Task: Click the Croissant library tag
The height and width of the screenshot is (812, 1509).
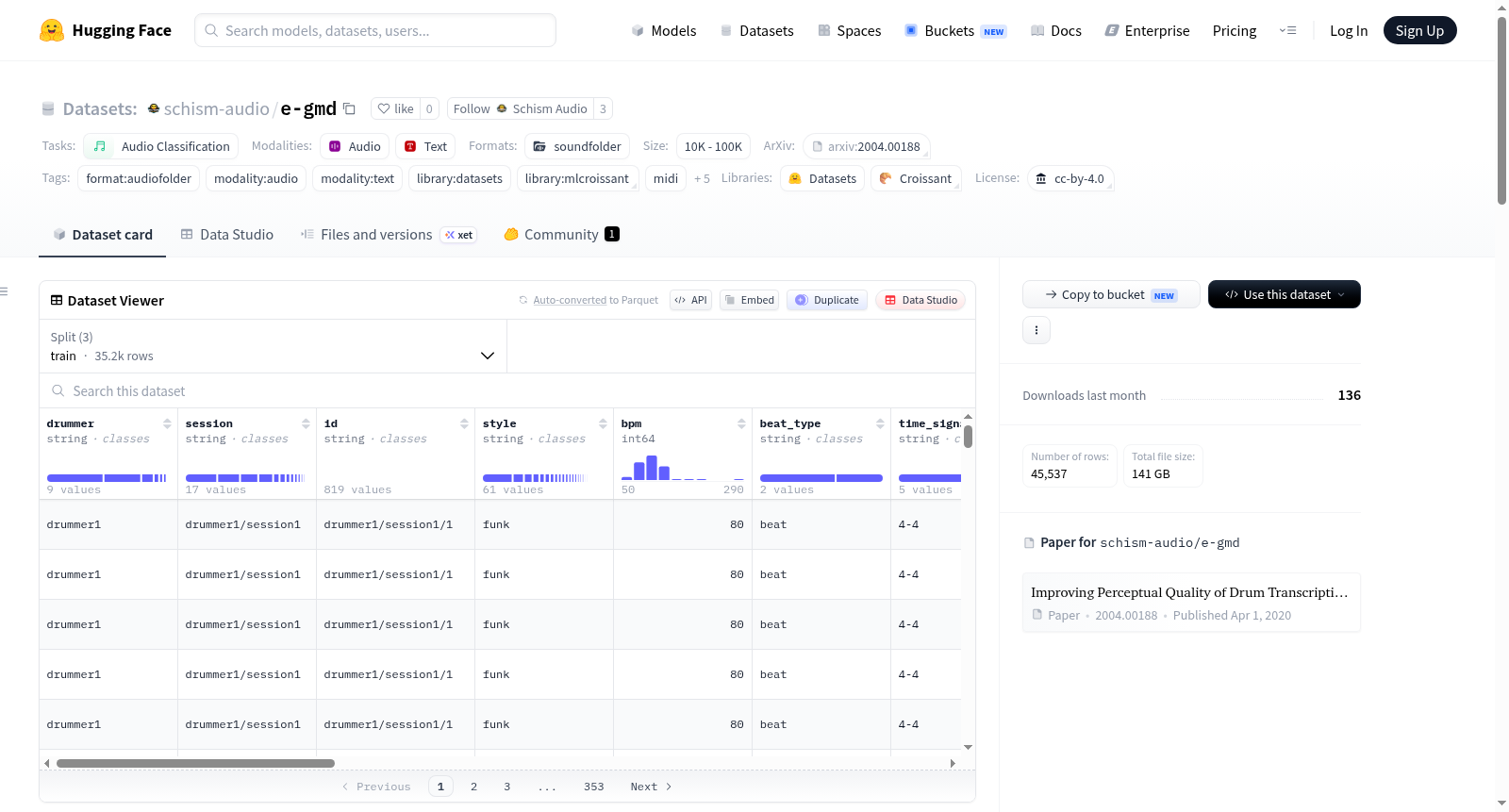Action: [916, 178]
